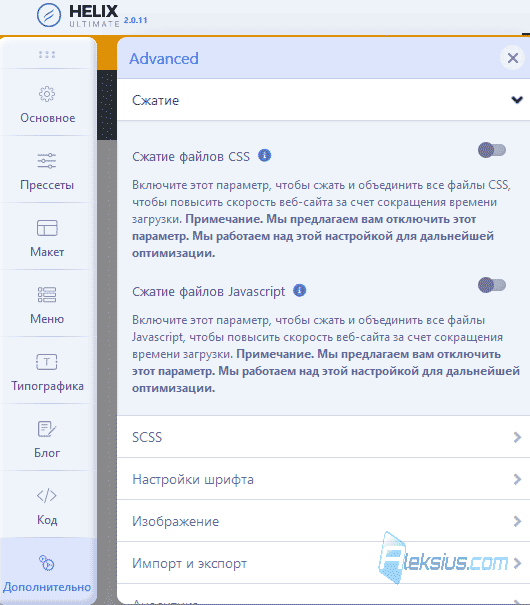This screenshot has height=605, width=530.
Task: Click the version number 2.0.11
Action: (135, 20)
